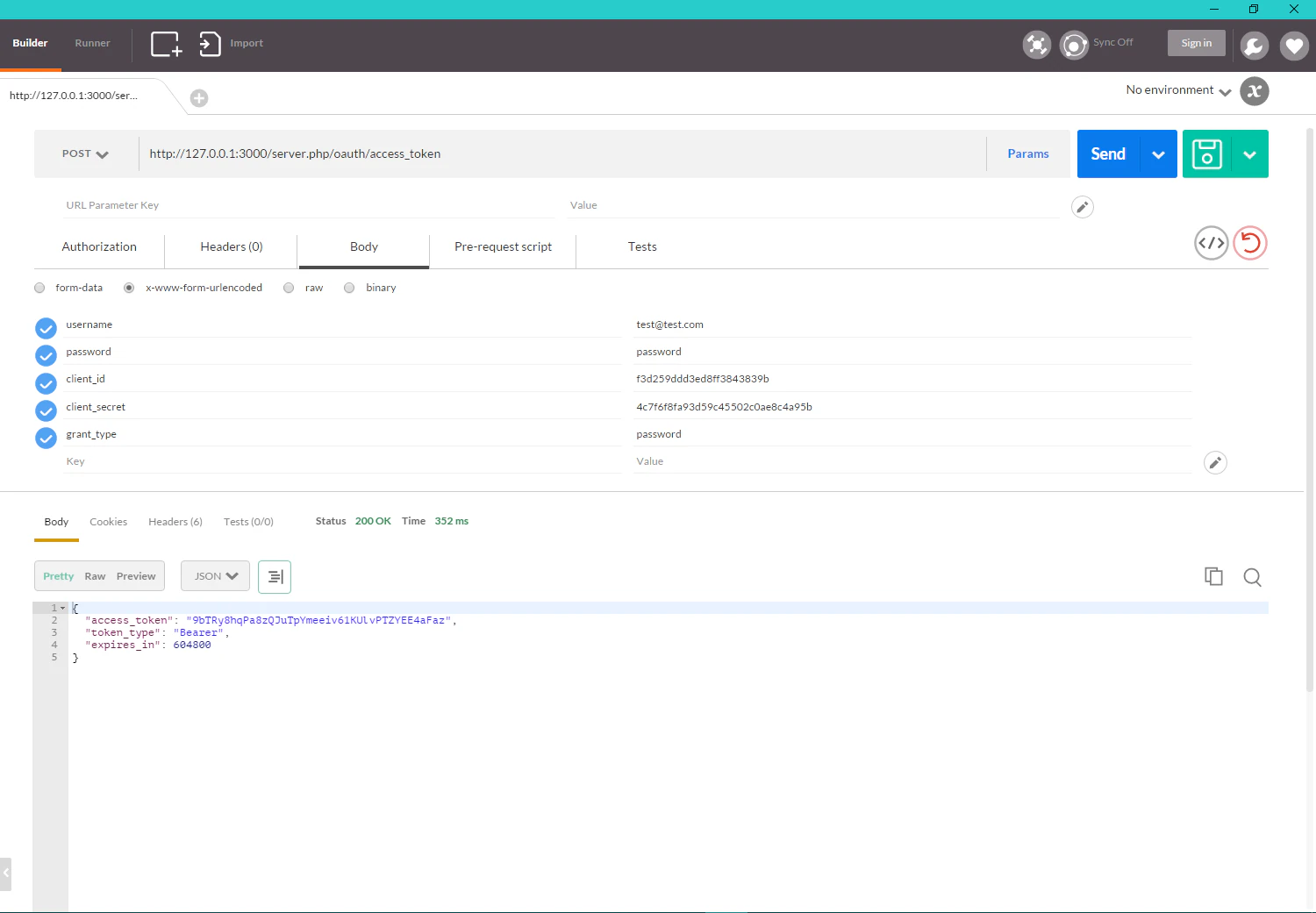1316x913 pixels.
Task: Click bulk edit pencil for URL parameters
Action: [1083, 207]
